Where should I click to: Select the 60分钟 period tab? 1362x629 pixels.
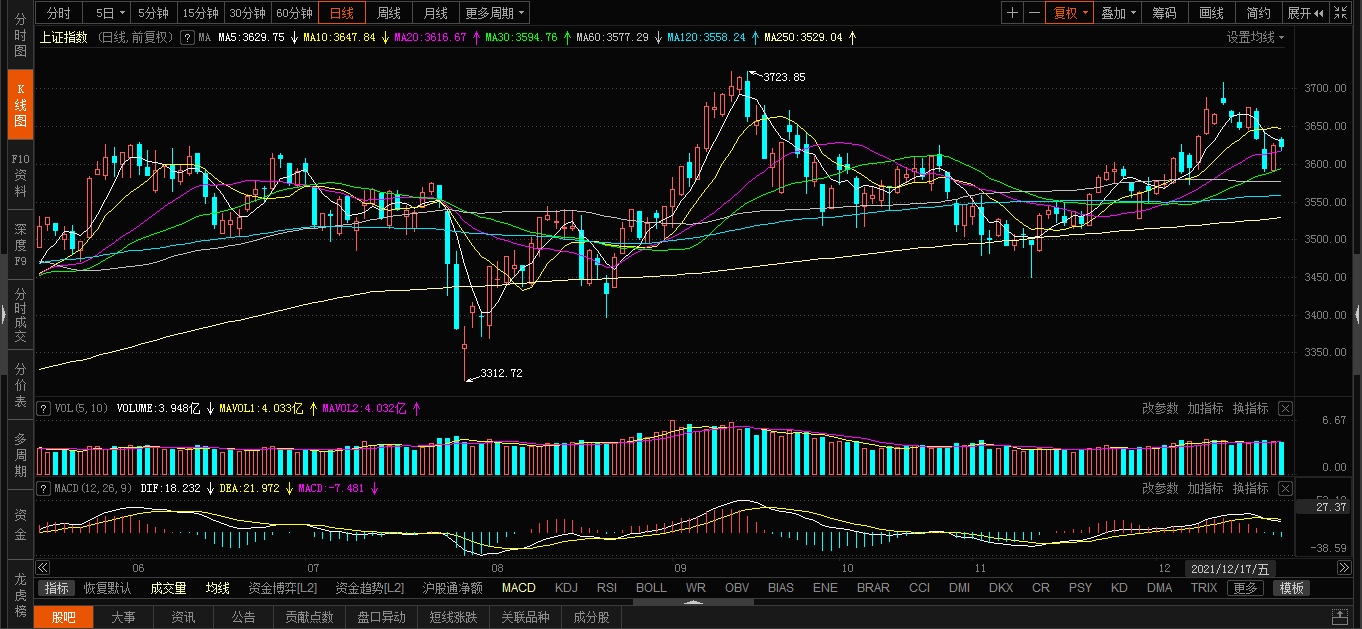click(x=294, y=13)
